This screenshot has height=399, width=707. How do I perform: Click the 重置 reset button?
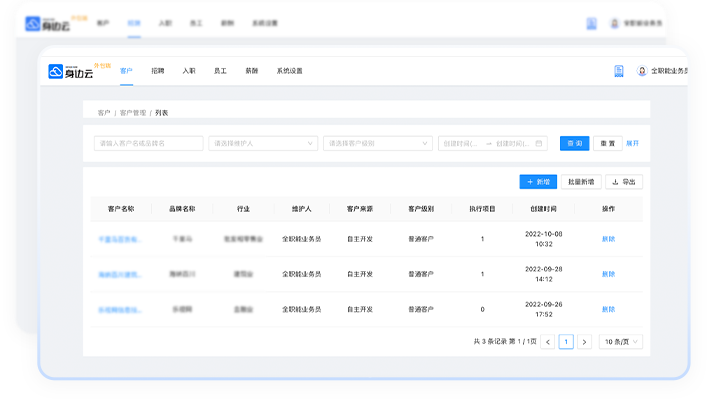pos(608,143)
